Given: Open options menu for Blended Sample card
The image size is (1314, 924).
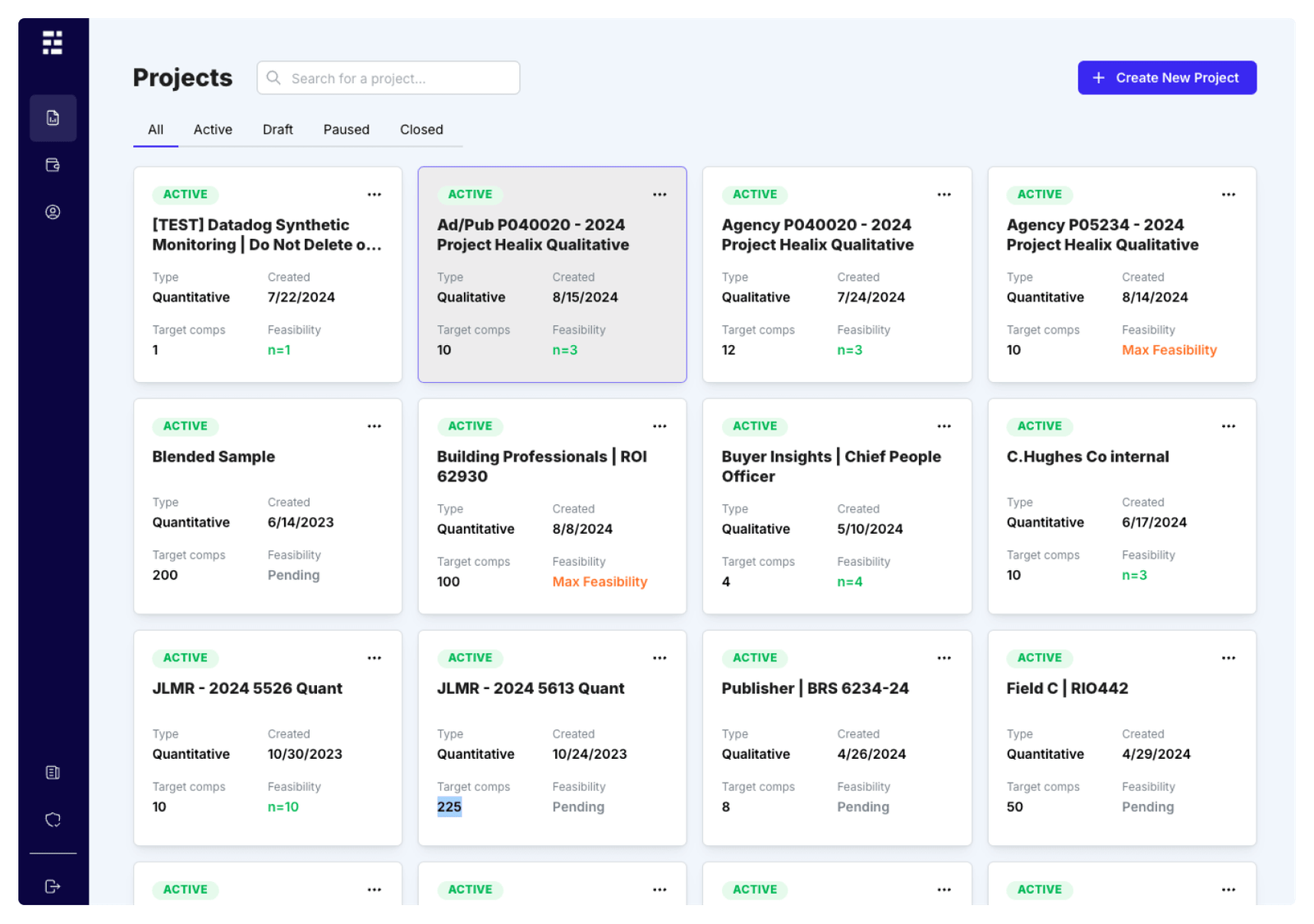Looking at the screenshot, I should (374, 426).
